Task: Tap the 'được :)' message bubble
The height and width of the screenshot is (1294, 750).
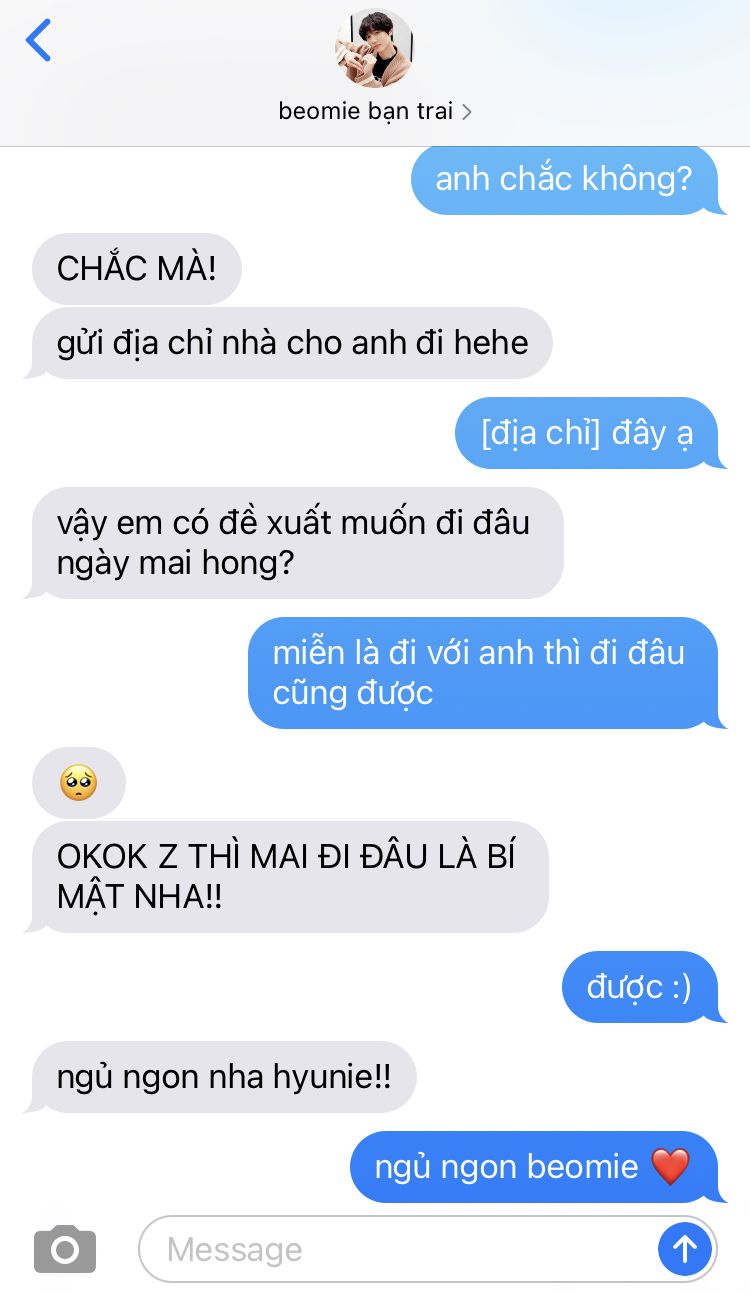Action: (x=640, y=987)
